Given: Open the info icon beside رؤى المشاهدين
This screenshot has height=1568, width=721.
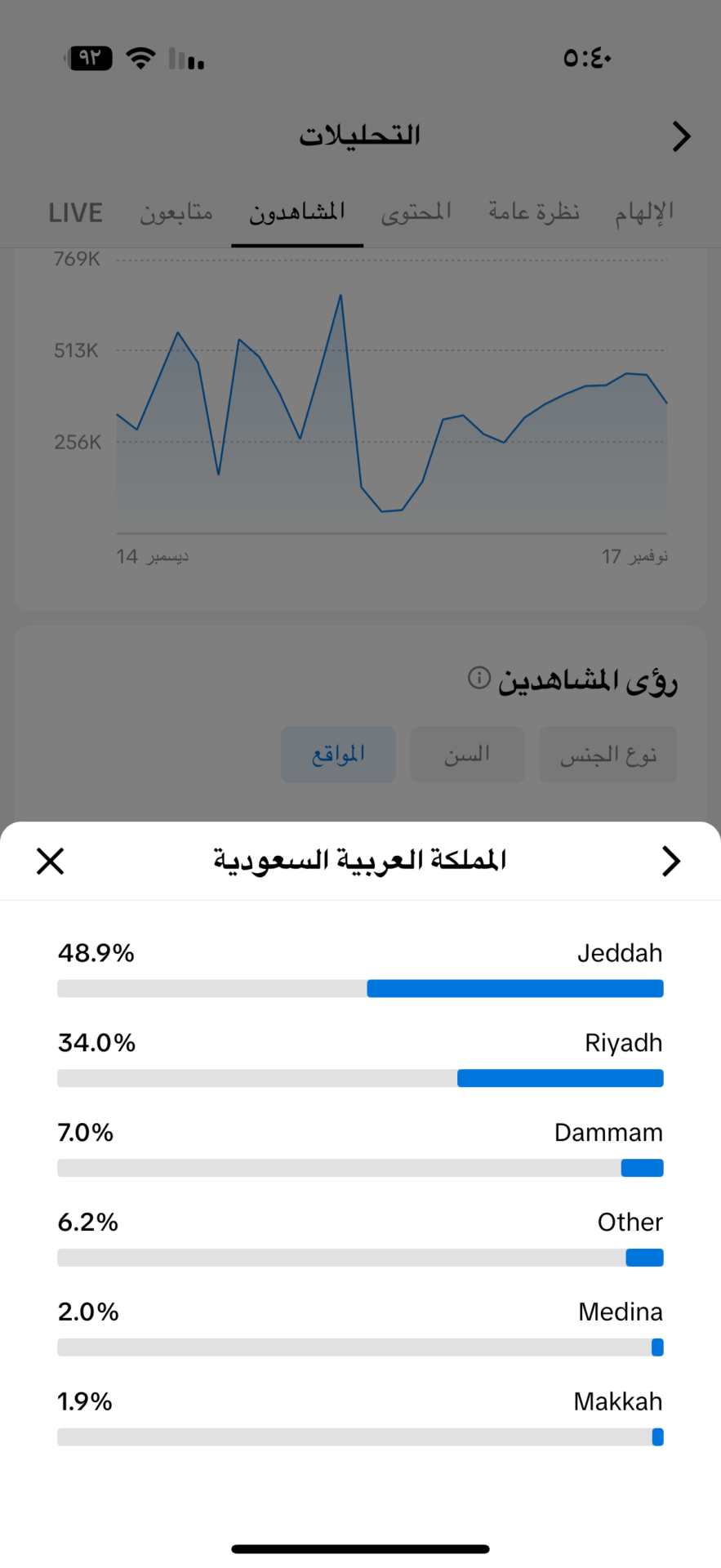Looking at the screenshot, I should [479, 678].
